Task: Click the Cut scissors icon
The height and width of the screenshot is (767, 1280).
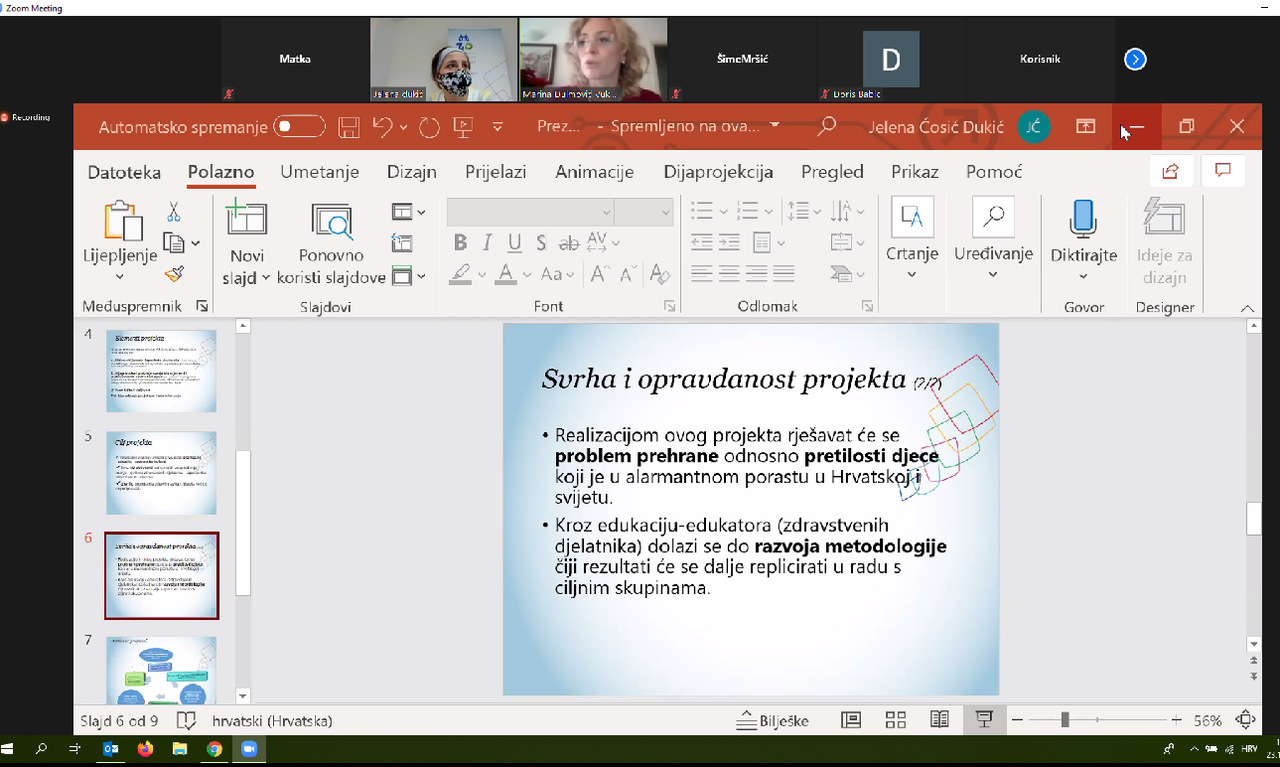Action: pyautogui.click(x=174, y=212)
